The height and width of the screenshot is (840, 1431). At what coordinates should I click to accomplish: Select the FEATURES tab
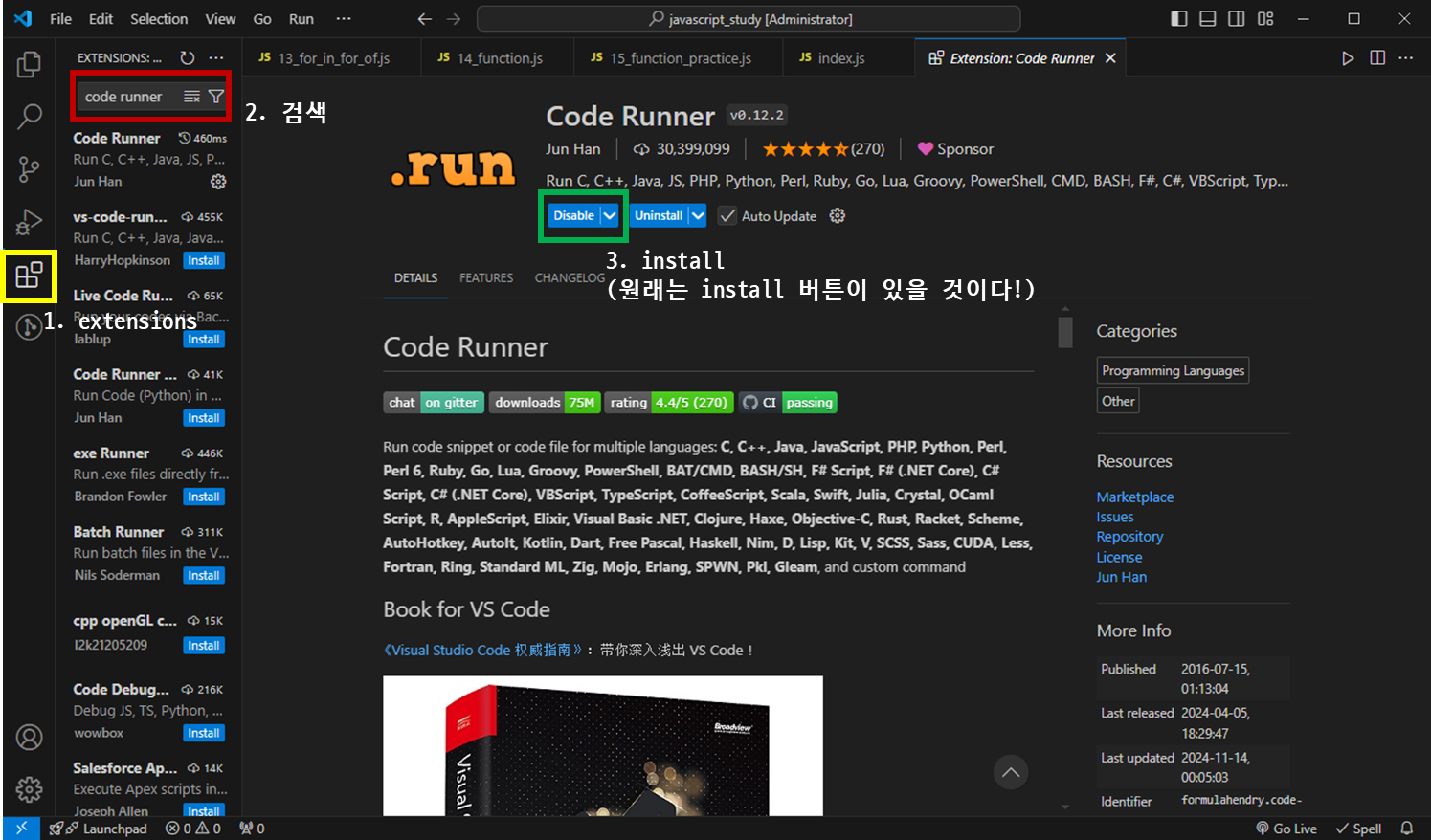(x=486, y=278)
